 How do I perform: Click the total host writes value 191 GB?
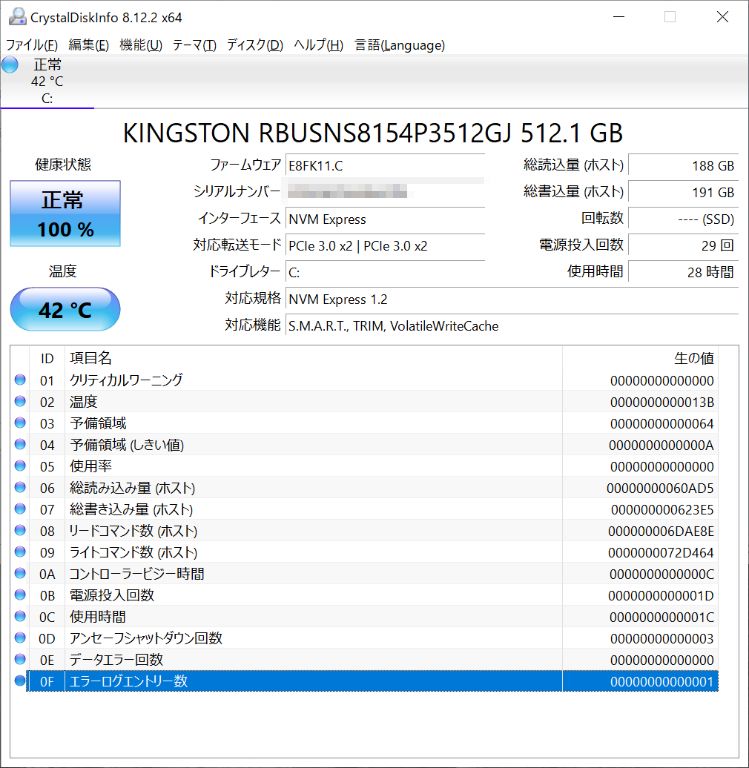683,192
